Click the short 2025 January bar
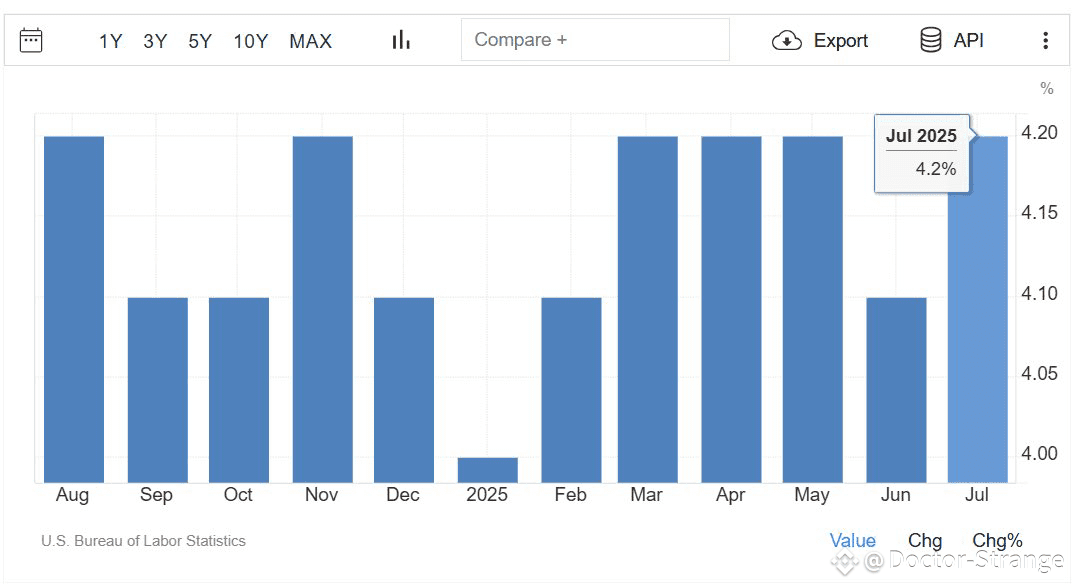This screenshot has width=1072, height=587. [x=487, y=470]
